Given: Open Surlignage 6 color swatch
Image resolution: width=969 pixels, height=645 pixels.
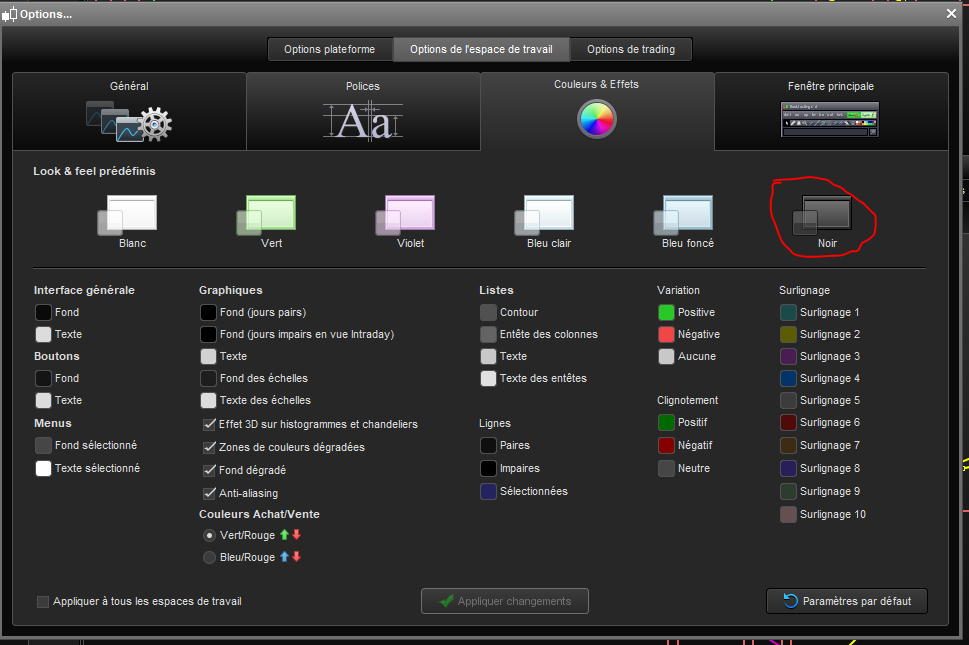Looking at the screenshot, I should pos(788,423).
